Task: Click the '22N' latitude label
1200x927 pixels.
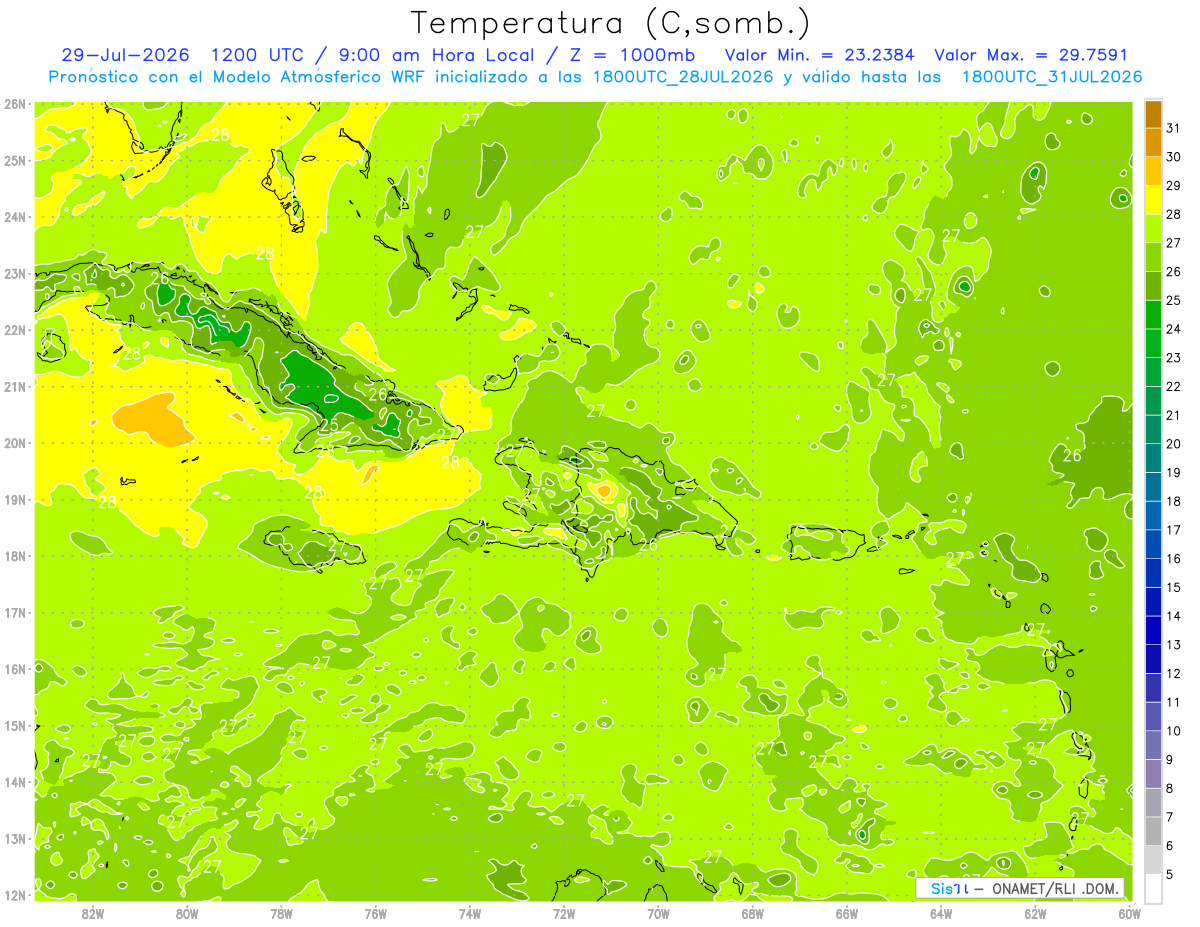Action: [x=15, y=330]
